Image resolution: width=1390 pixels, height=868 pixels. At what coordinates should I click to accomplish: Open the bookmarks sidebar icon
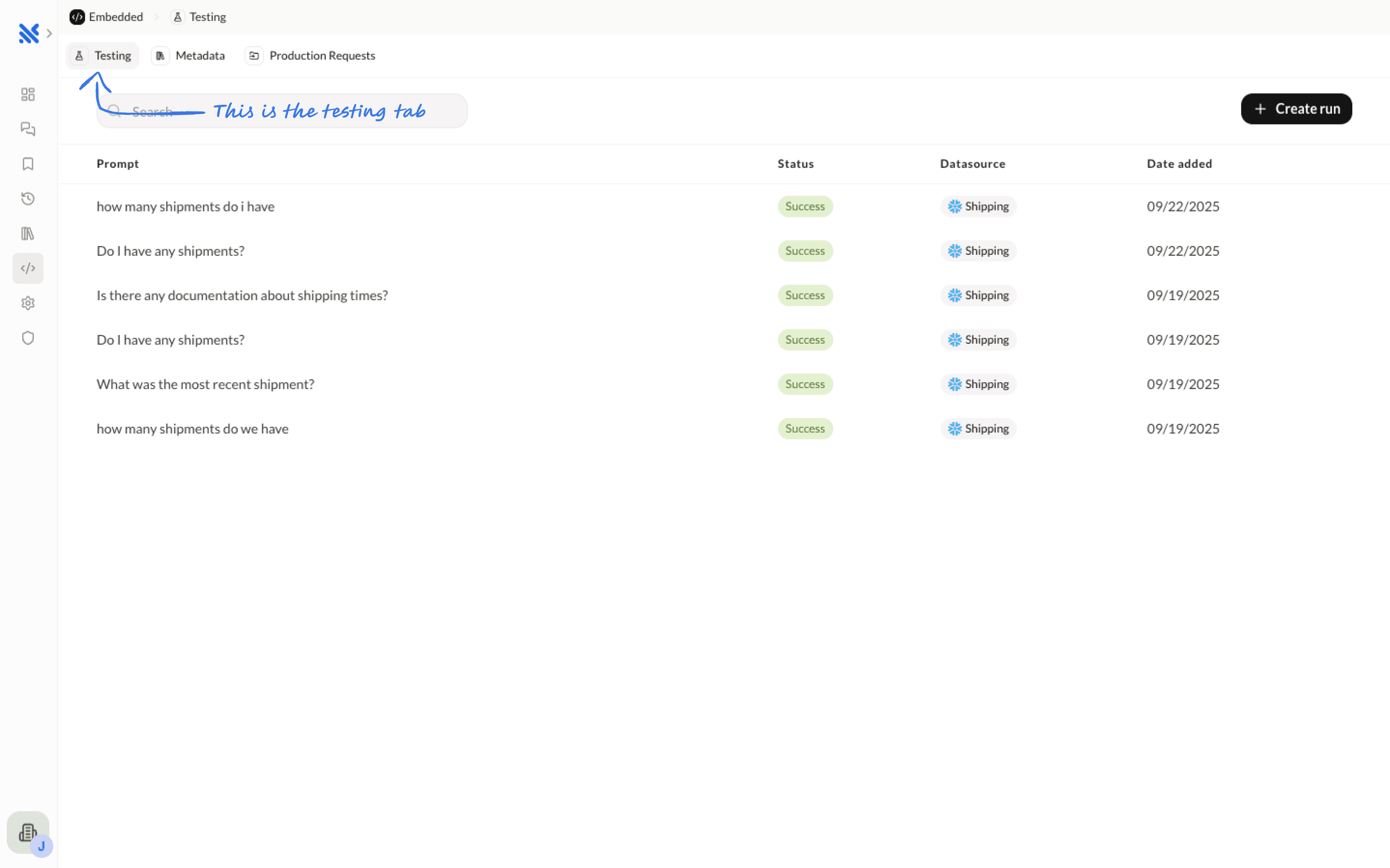[x=28, y=164]
